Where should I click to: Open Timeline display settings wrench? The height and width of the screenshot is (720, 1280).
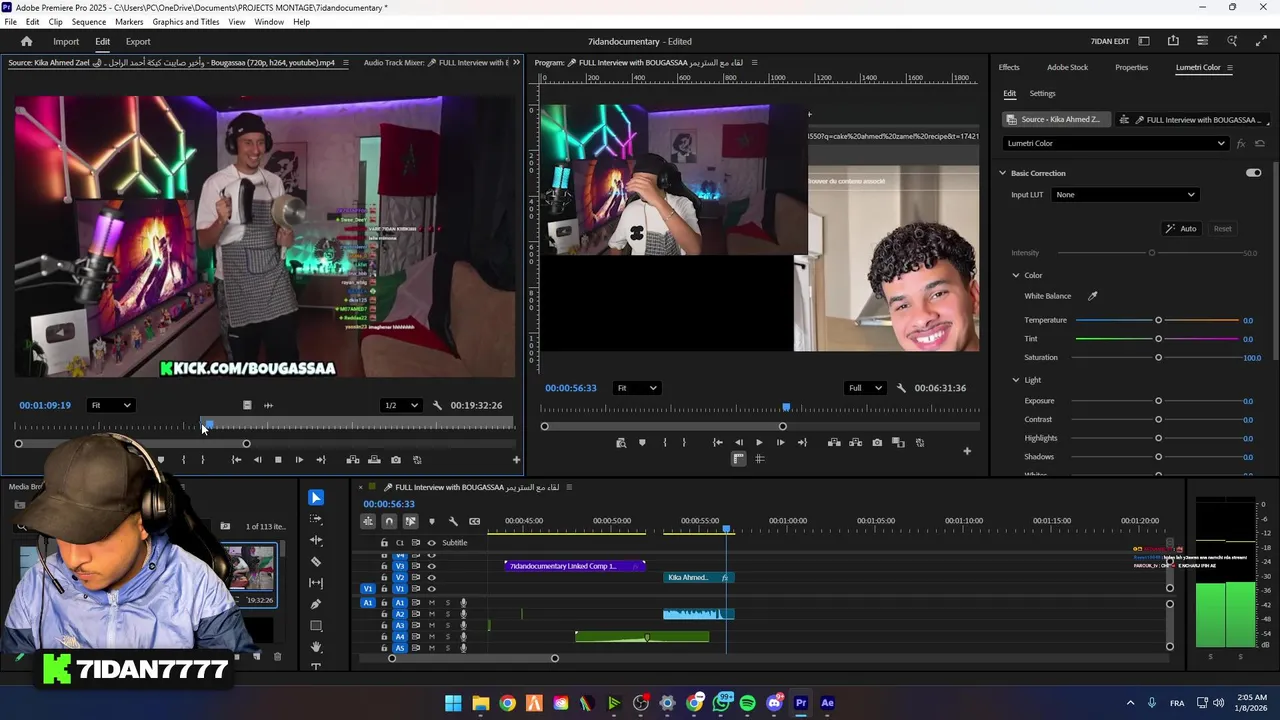(x=453, y=521)
